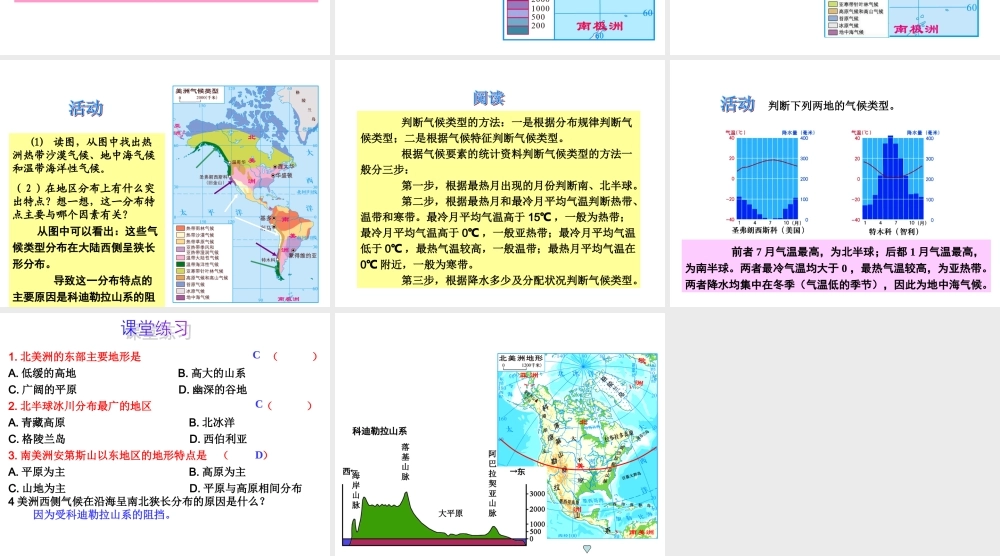Click the 科迪勒拉山系 label on the profile
Screen dimensions: 1000x556
click(x=379, y=431)
